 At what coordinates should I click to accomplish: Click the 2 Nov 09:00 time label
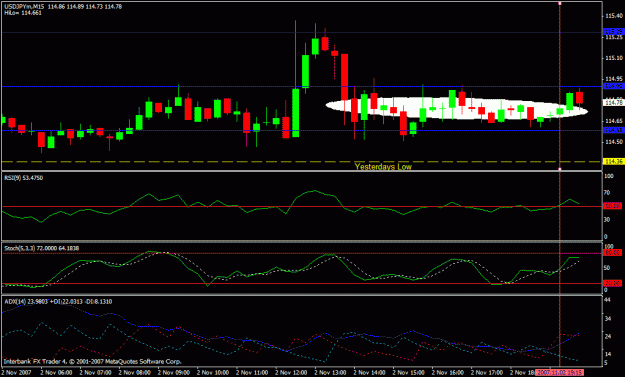pyautogui.click(x=174, y=373)
